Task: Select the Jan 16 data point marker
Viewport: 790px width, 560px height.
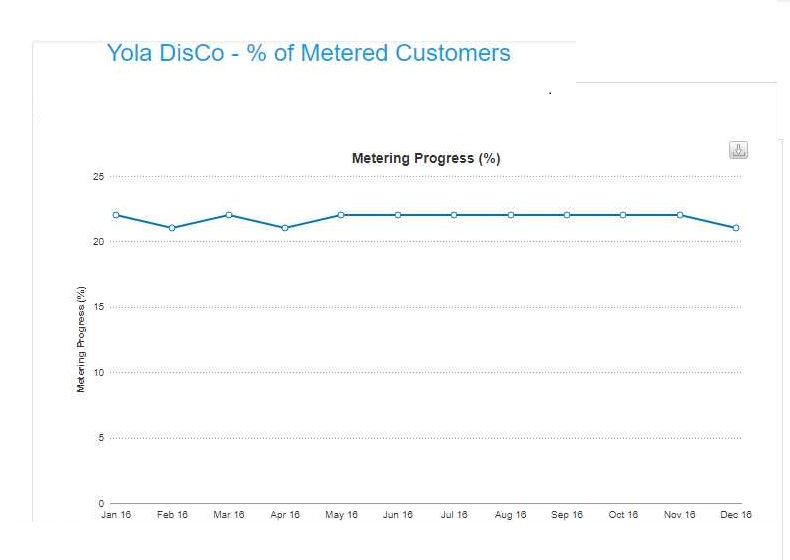Action: pyautogui.click(x=116, y=215)
